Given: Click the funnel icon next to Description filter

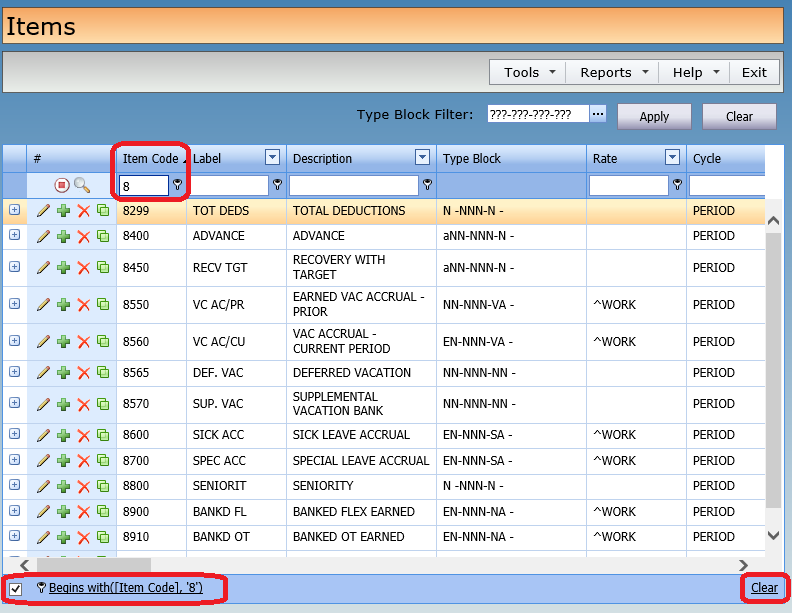Looking at the screenshot, I should (x=427, y=185).
